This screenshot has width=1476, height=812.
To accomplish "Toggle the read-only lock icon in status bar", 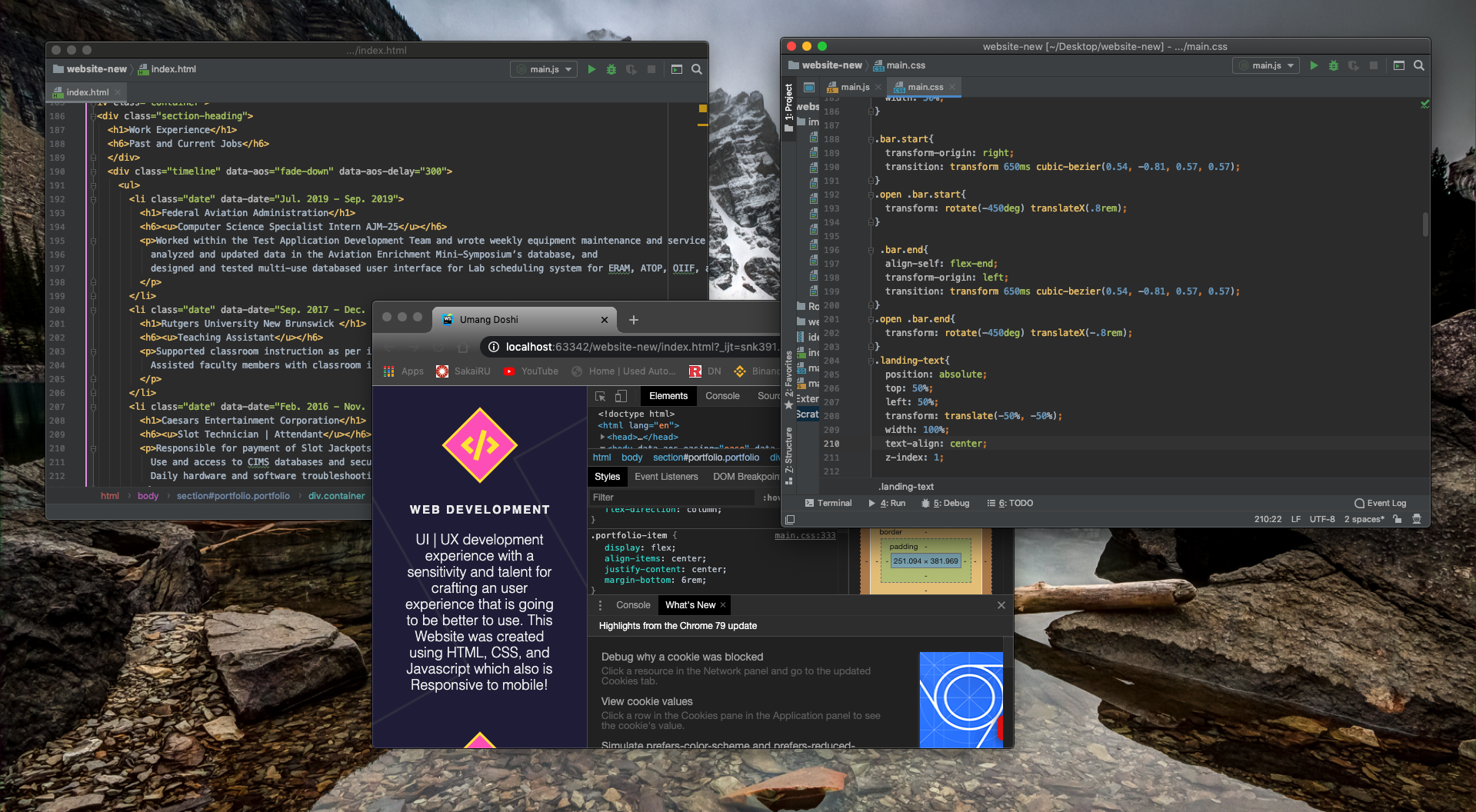I will [x=1398, y=519].
